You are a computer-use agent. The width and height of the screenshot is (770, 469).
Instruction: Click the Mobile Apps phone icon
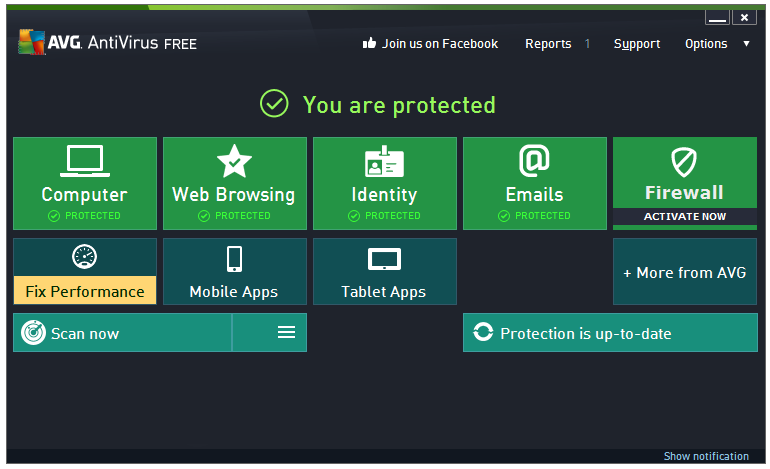click(x=234, y=259)
